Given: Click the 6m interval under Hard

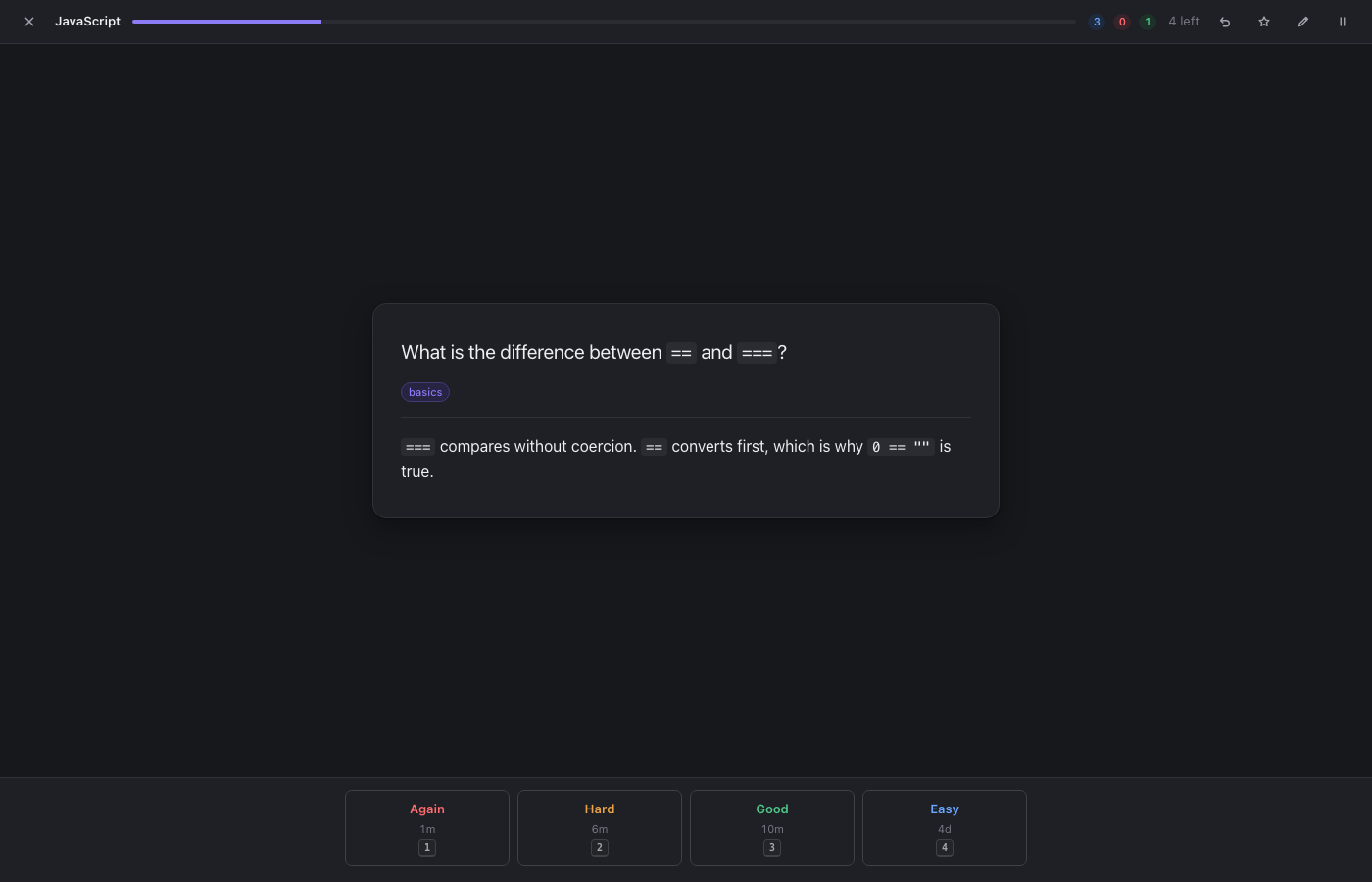Looking at the screenshot, I should pyautogui.click(x=600, y=829).
